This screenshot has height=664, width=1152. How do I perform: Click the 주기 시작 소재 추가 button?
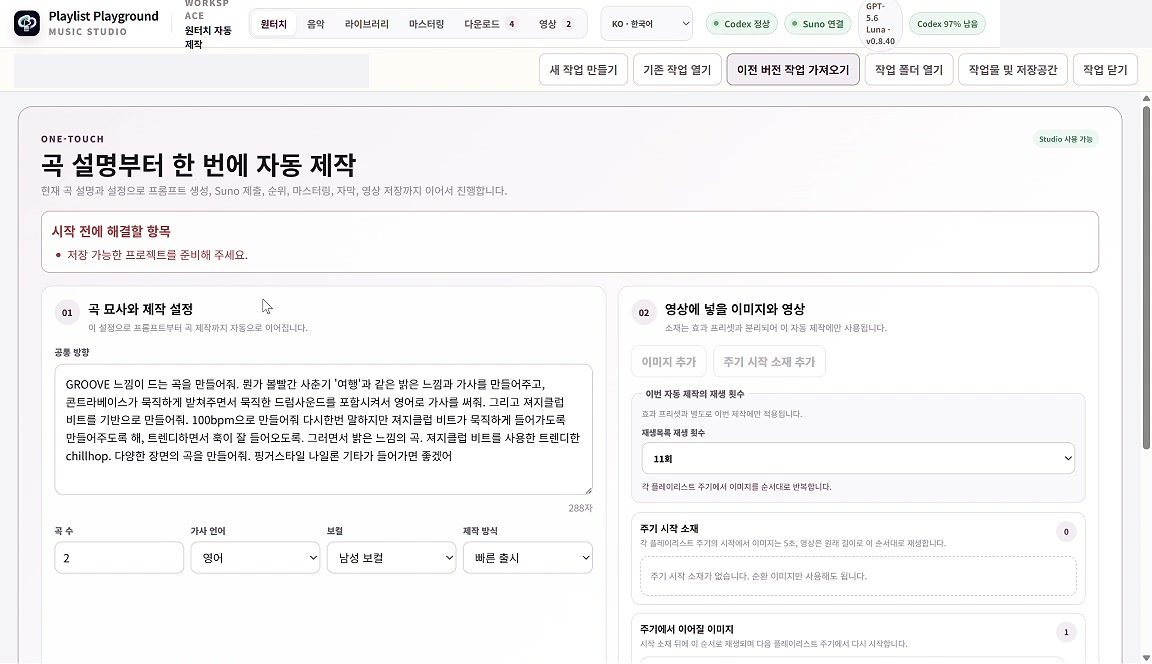click(769, 361)
